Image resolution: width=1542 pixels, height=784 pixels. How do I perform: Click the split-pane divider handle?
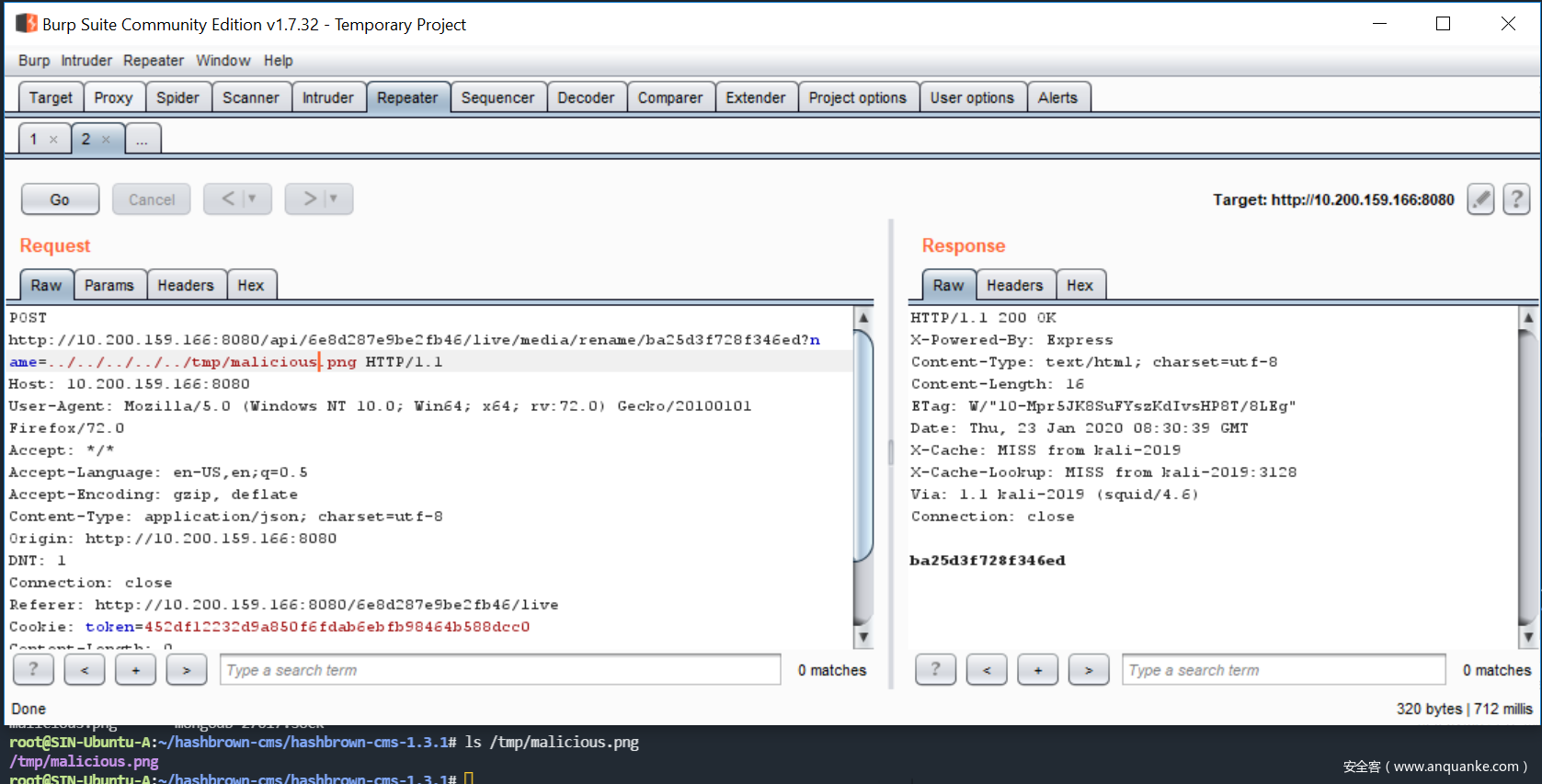pyautogui.click(x=890, y=452)
